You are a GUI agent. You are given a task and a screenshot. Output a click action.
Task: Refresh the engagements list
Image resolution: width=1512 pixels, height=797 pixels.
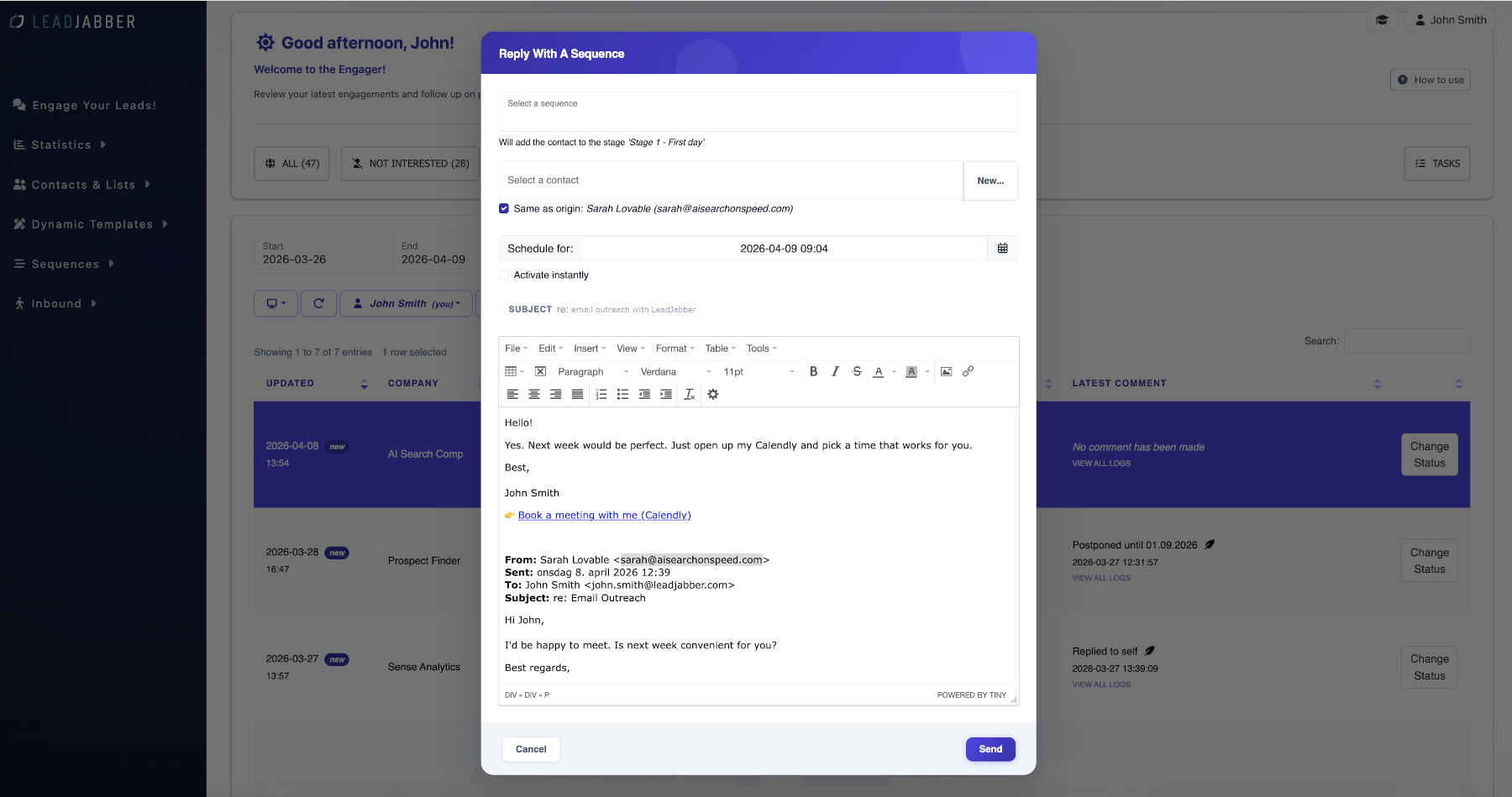click(318, 303)
